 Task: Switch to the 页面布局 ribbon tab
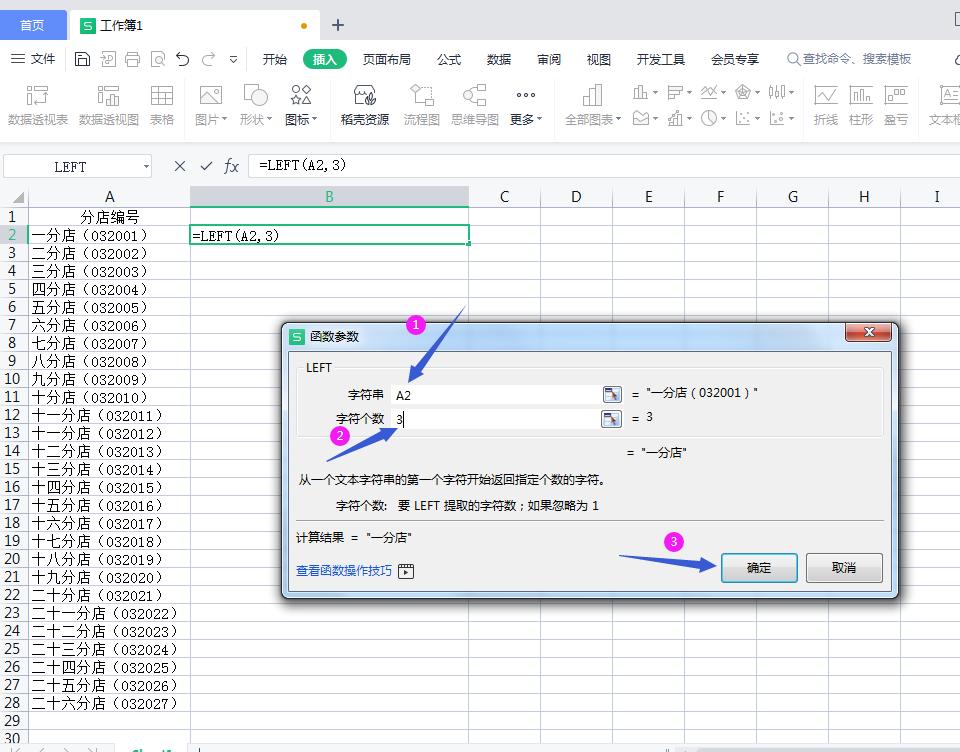pos(386,59)
